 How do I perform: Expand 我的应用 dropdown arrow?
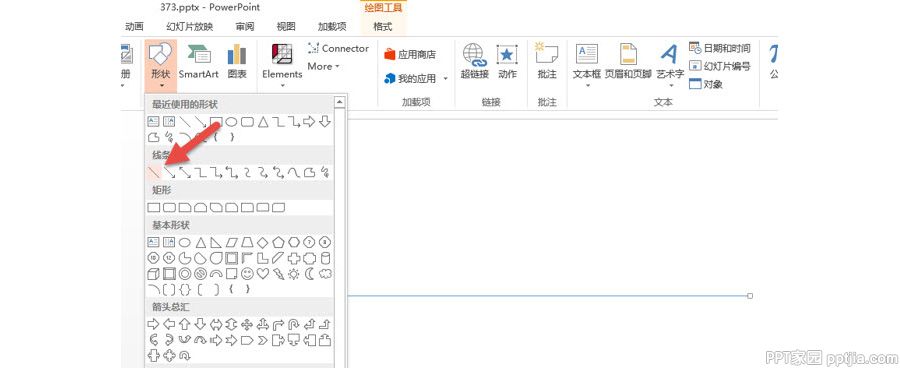445,79
